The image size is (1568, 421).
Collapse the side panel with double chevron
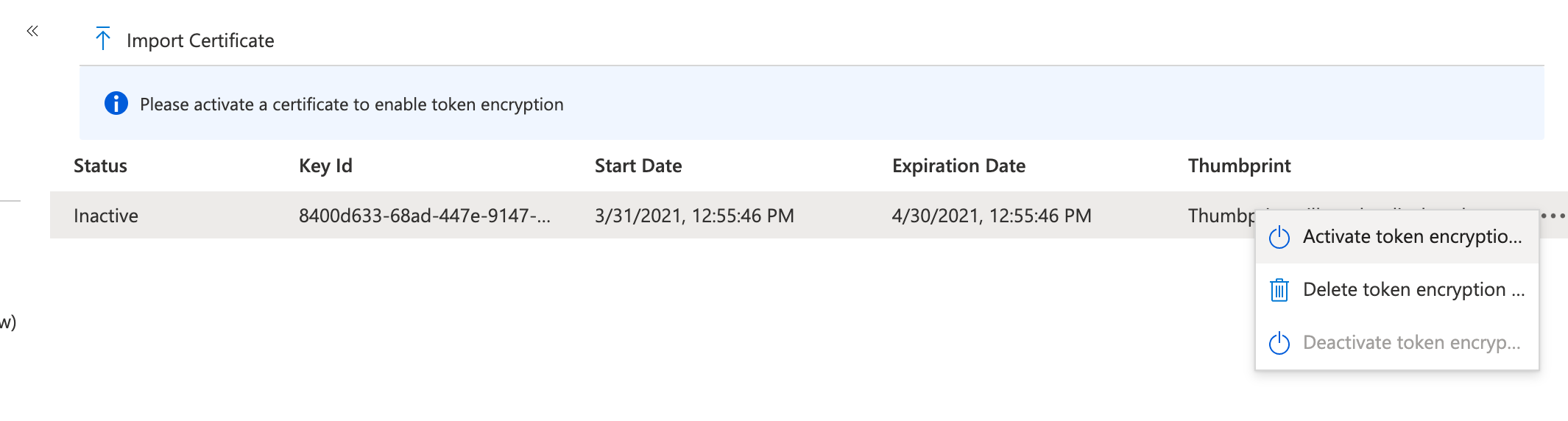32,31
